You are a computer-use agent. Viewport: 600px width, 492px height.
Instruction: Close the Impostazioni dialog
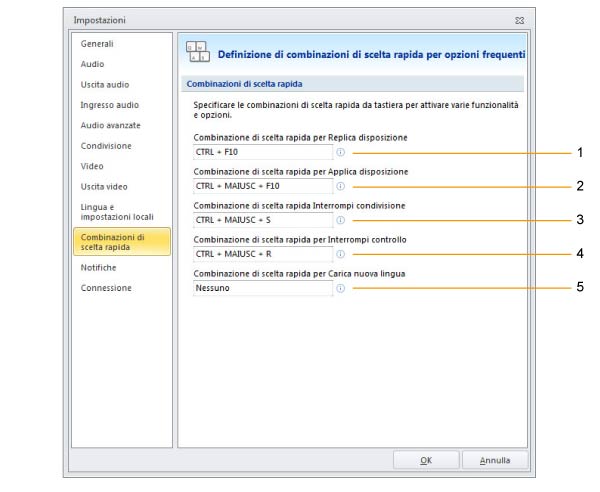pos(519,20)
